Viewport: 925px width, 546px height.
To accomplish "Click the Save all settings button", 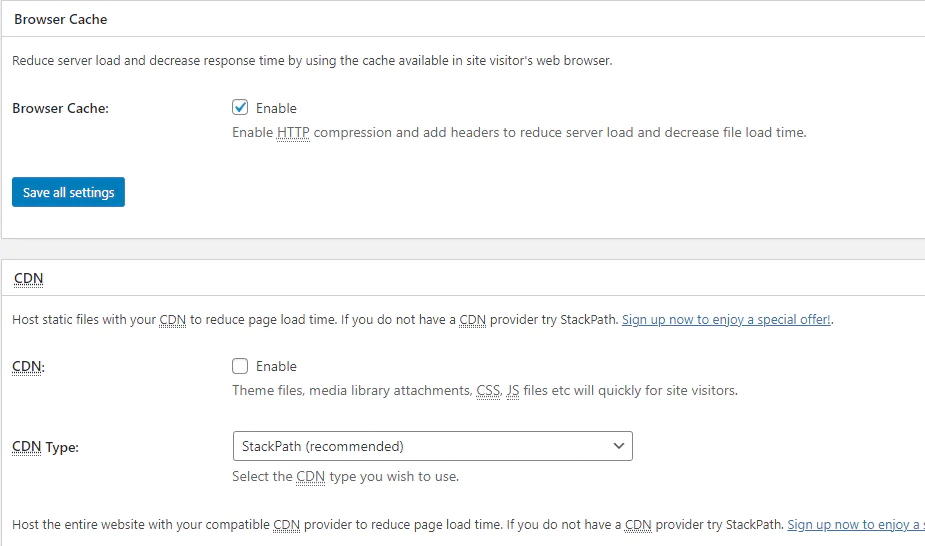I will click(68, 192).
